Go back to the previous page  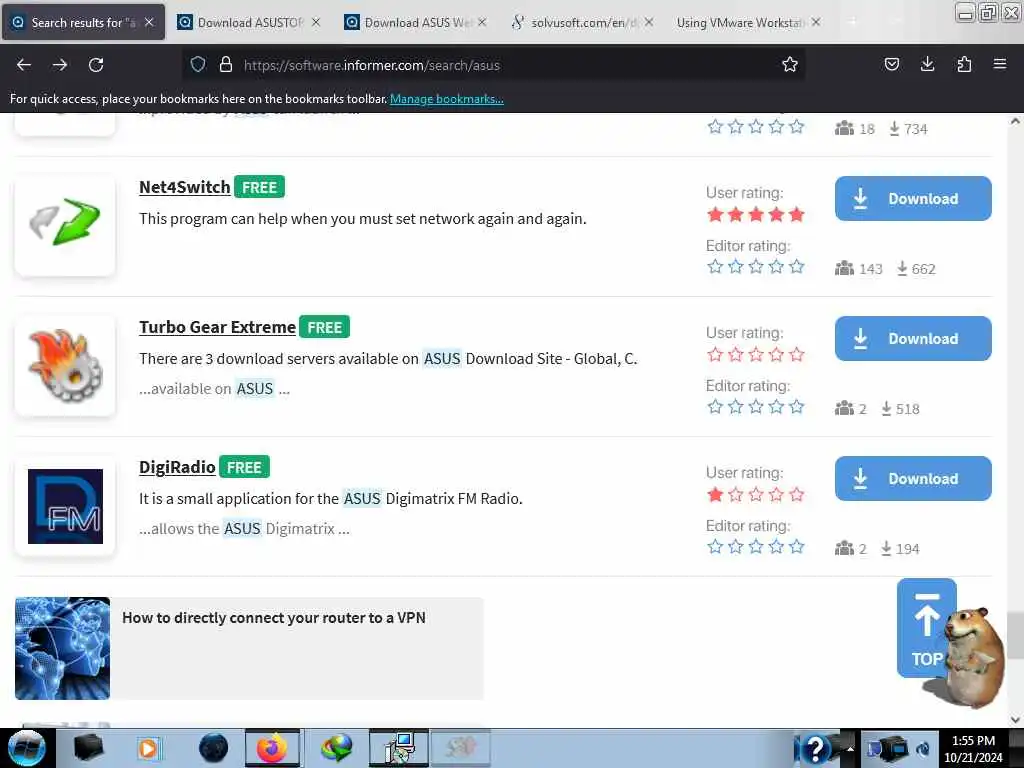pyautogui.click(x=24, y=65)
